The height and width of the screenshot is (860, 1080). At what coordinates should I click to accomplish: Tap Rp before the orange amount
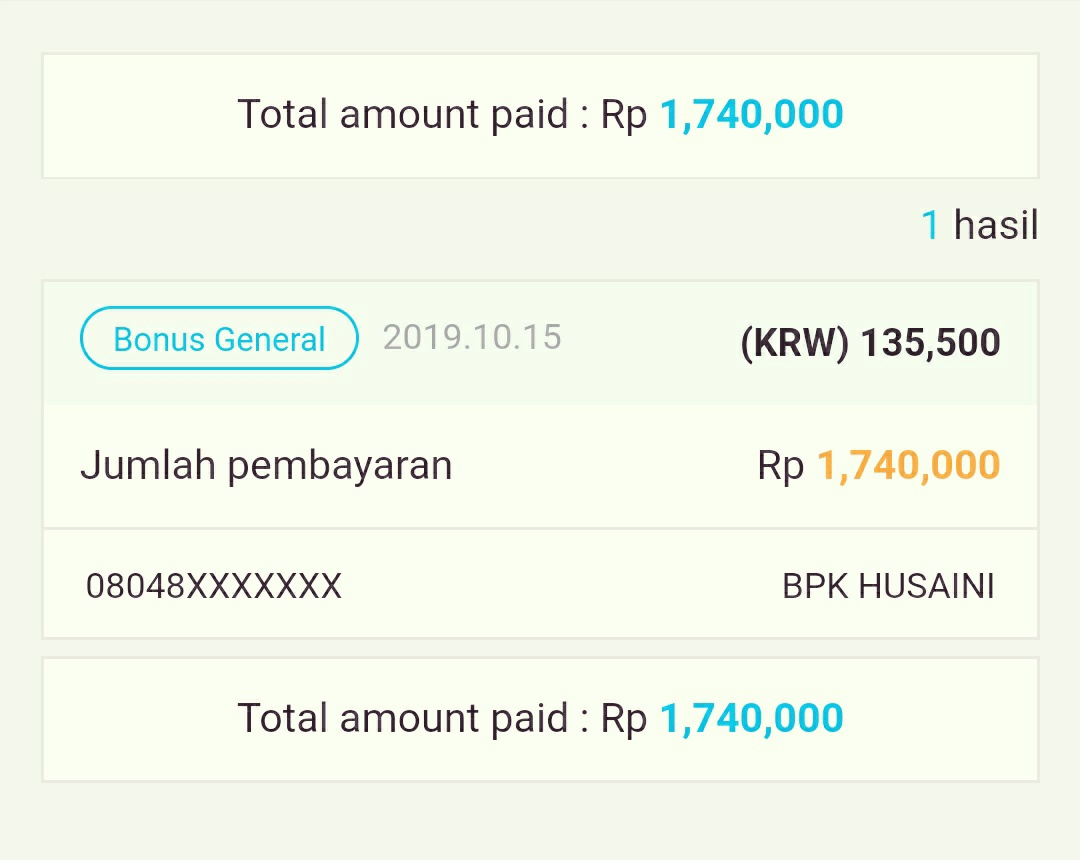(780, 465)
